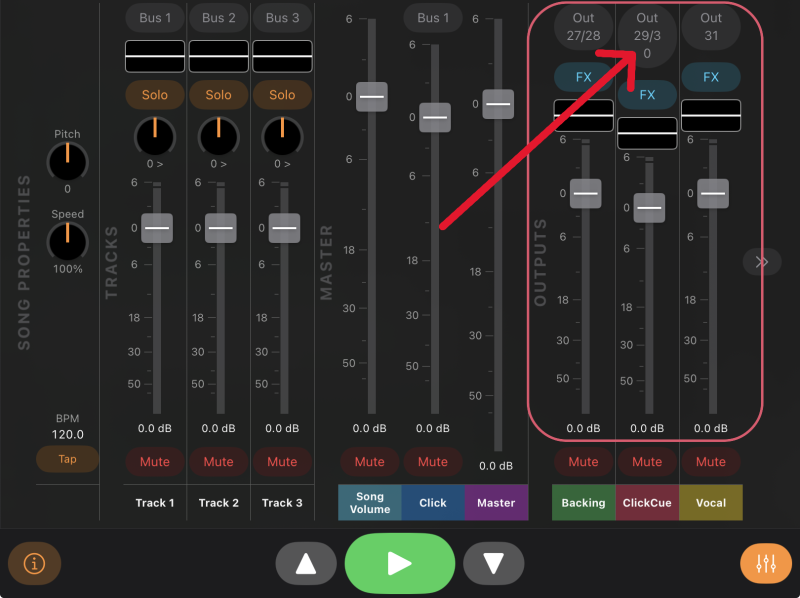Go to previous song with up arrow
Screen dimensions: 800x598
[x=306, y=563]
